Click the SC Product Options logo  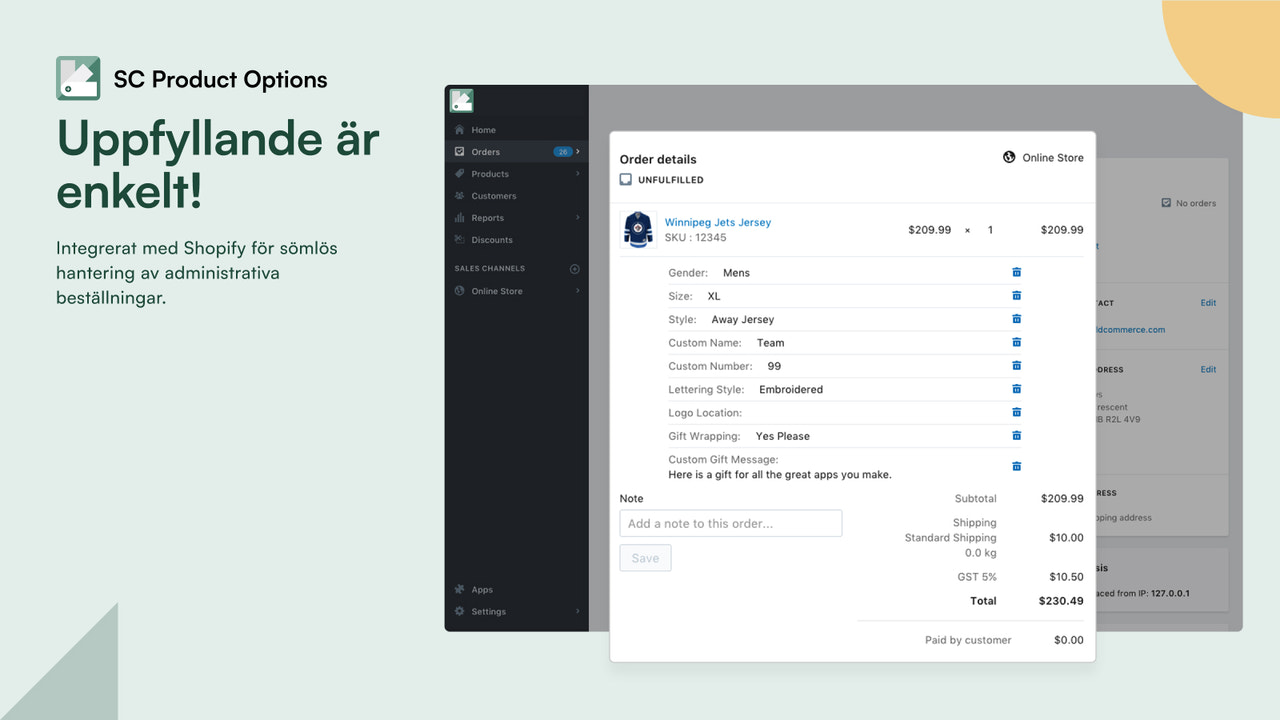tap(78, 78)
